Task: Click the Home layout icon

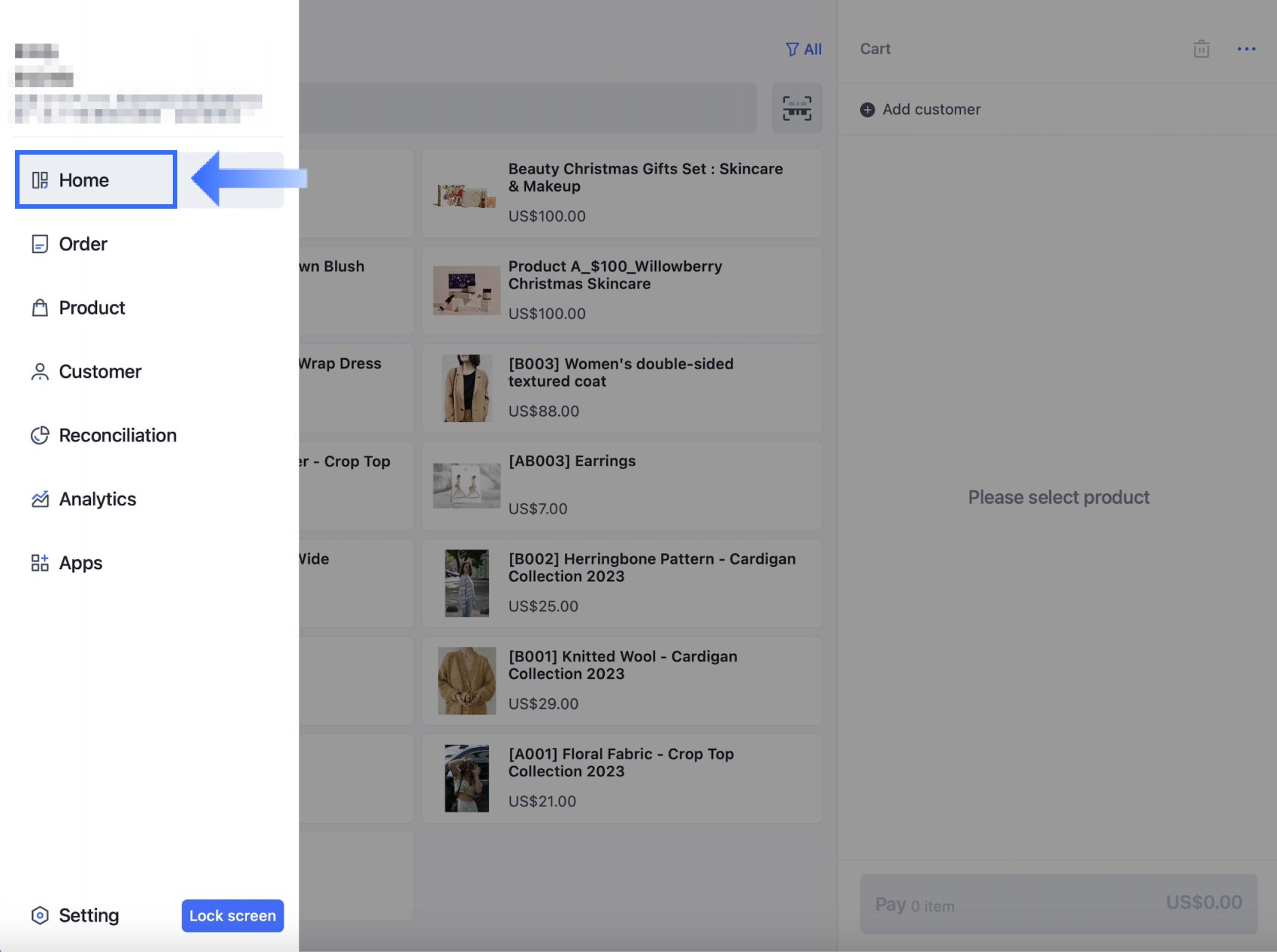Action: 40,180
